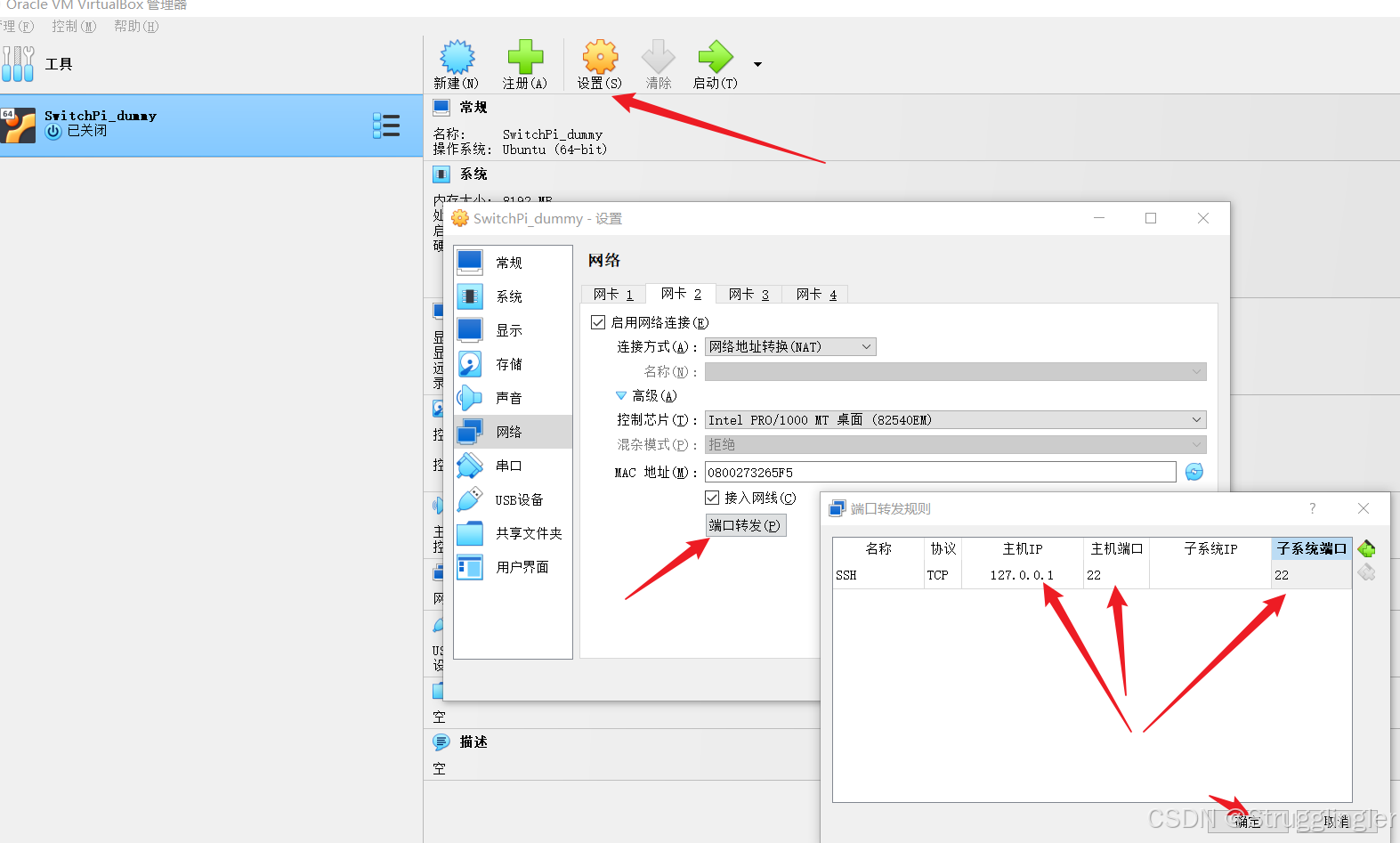Screen dimensions: 1400x843
Task: Close the 端口转发规则 dialog
Action: 1364,508
